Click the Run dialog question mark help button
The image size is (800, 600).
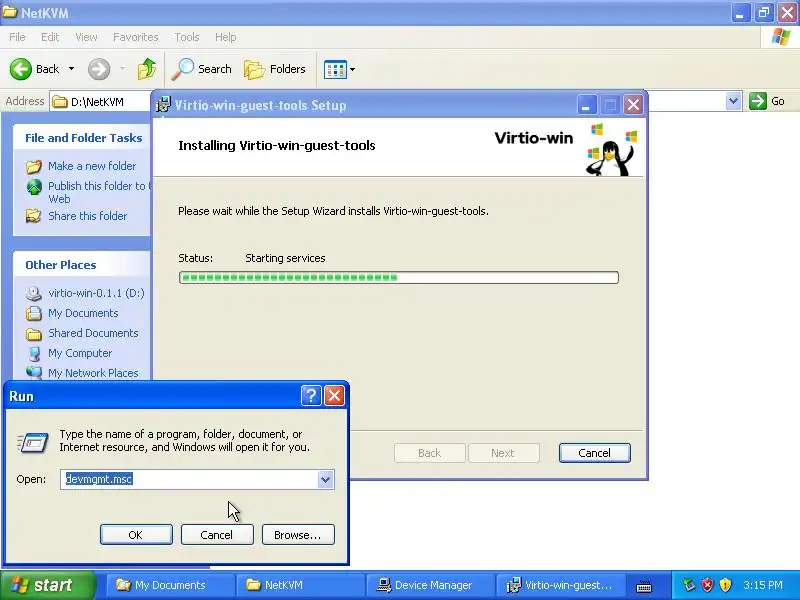(311, 395)
